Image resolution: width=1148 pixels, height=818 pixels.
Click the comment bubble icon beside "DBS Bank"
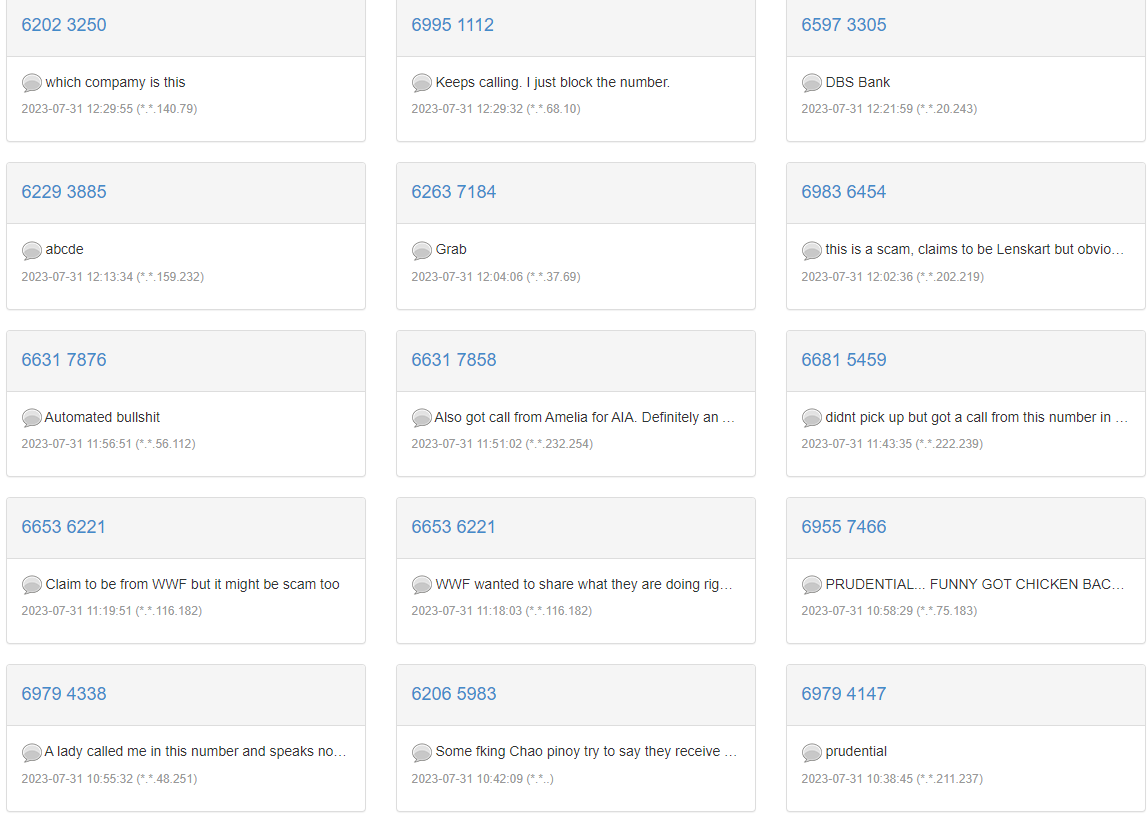(x=811, y=83)
